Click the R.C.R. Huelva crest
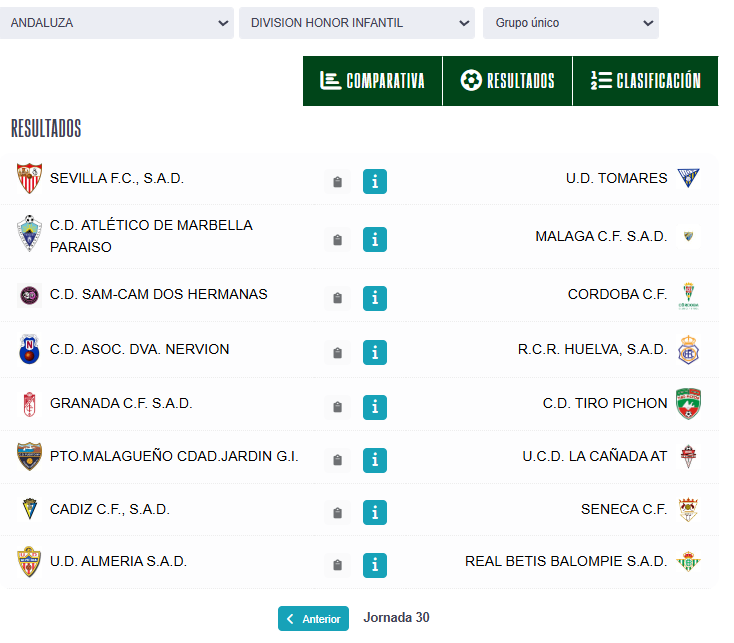 click(x=688, y=350)
